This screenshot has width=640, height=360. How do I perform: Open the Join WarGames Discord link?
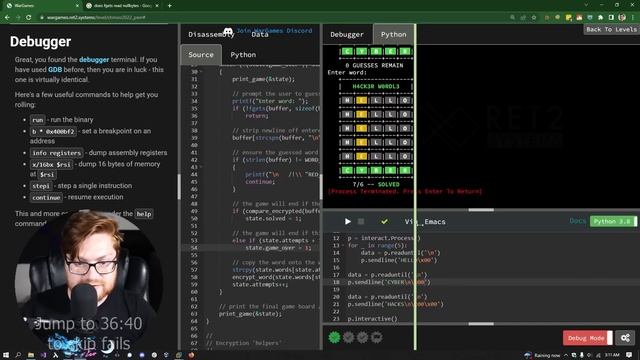274,31
